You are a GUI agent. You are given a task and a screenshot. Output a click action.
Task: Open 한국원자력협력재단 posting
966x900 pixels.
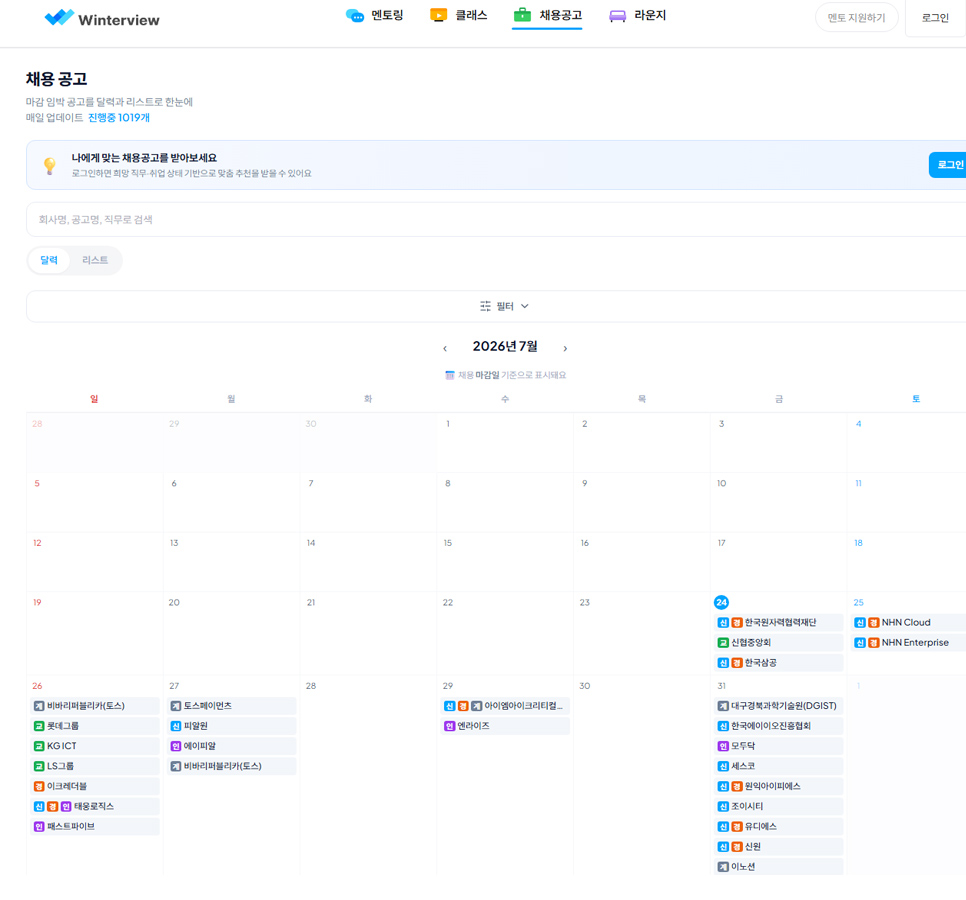(778, 623)
